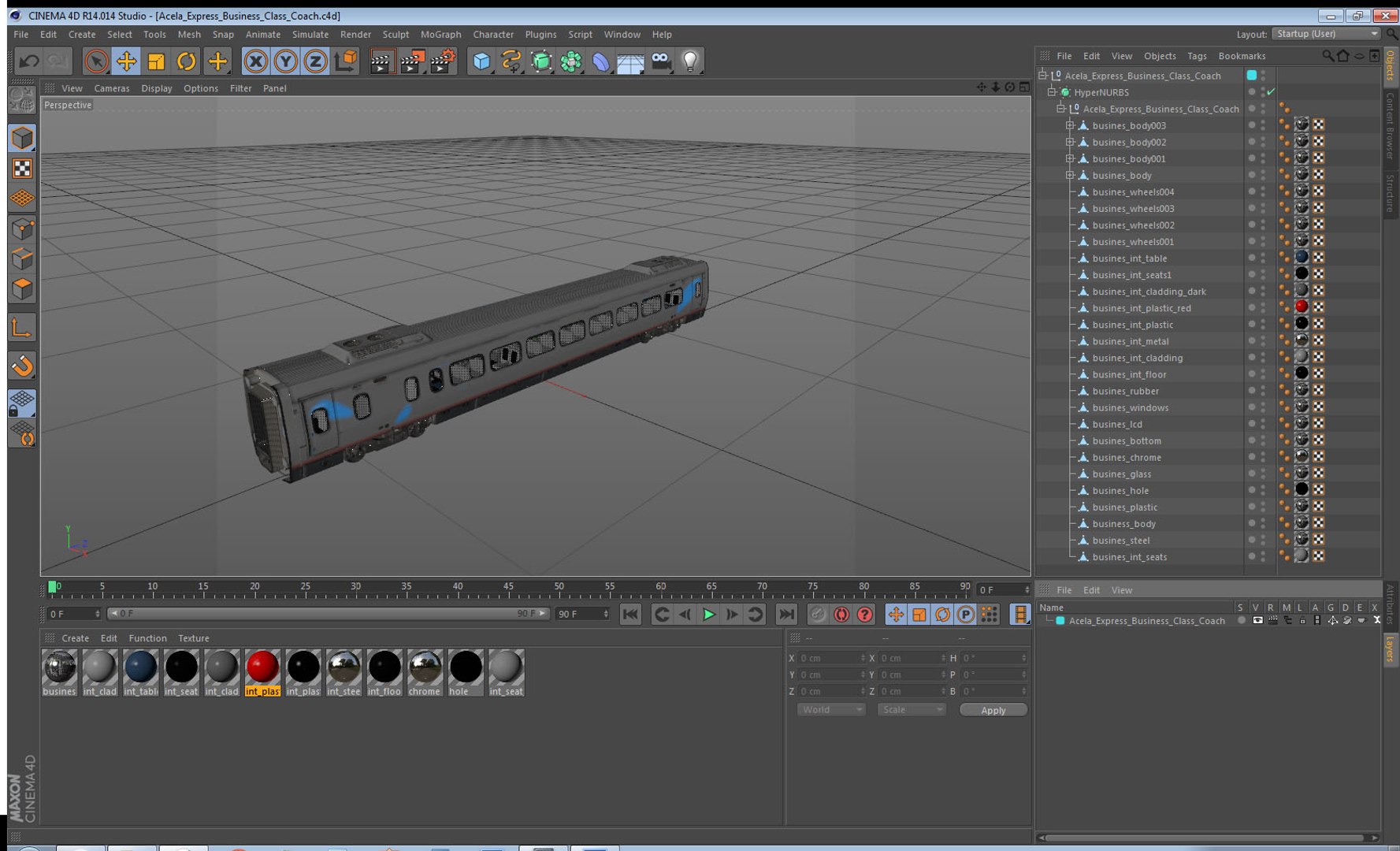Screen dimensions: 1400x851
Task: Open the Layout Startup dropdown
Action: 1327,34
